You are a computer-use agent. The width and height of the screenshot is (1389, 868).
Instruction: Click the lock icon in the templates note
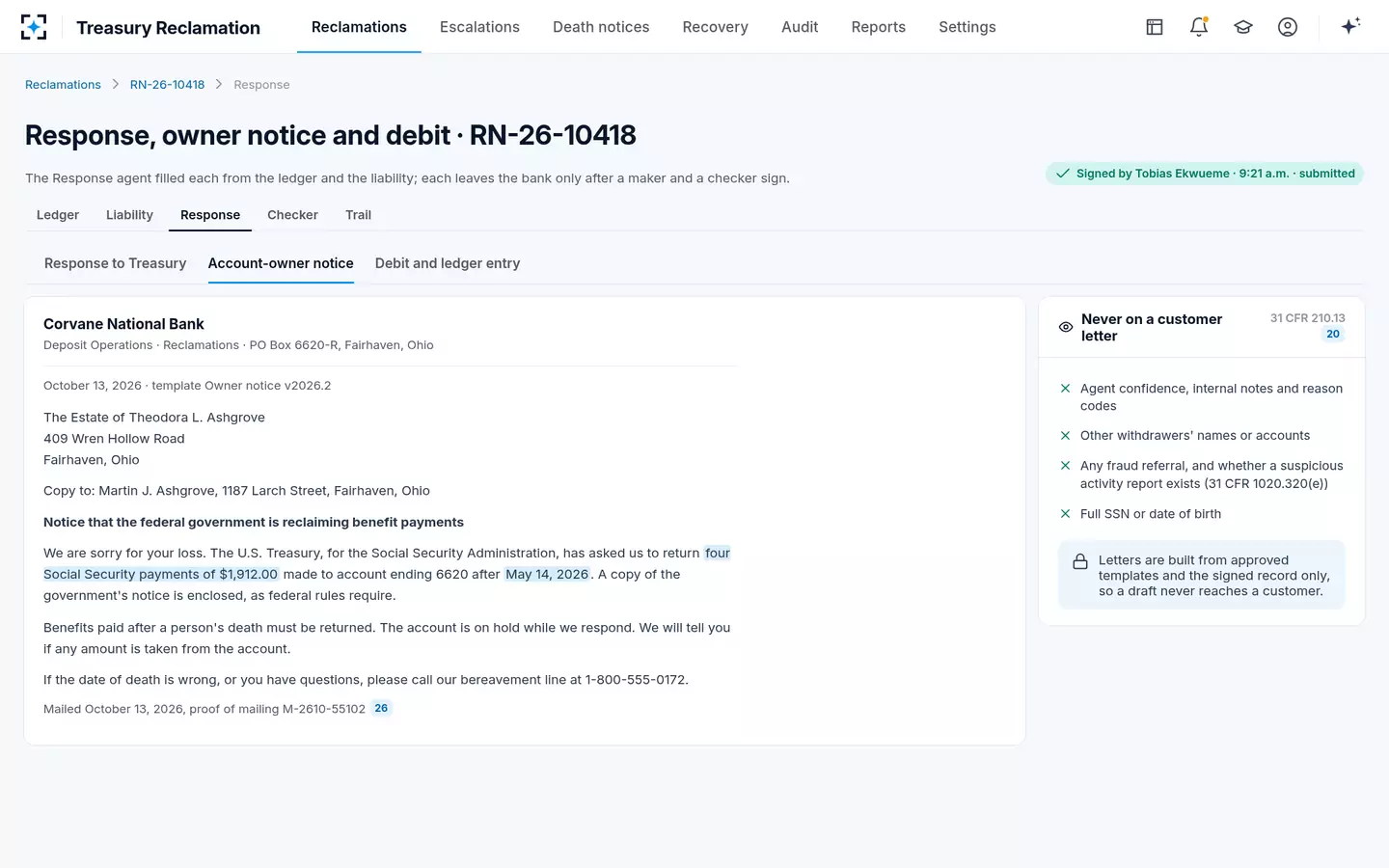1080,561
